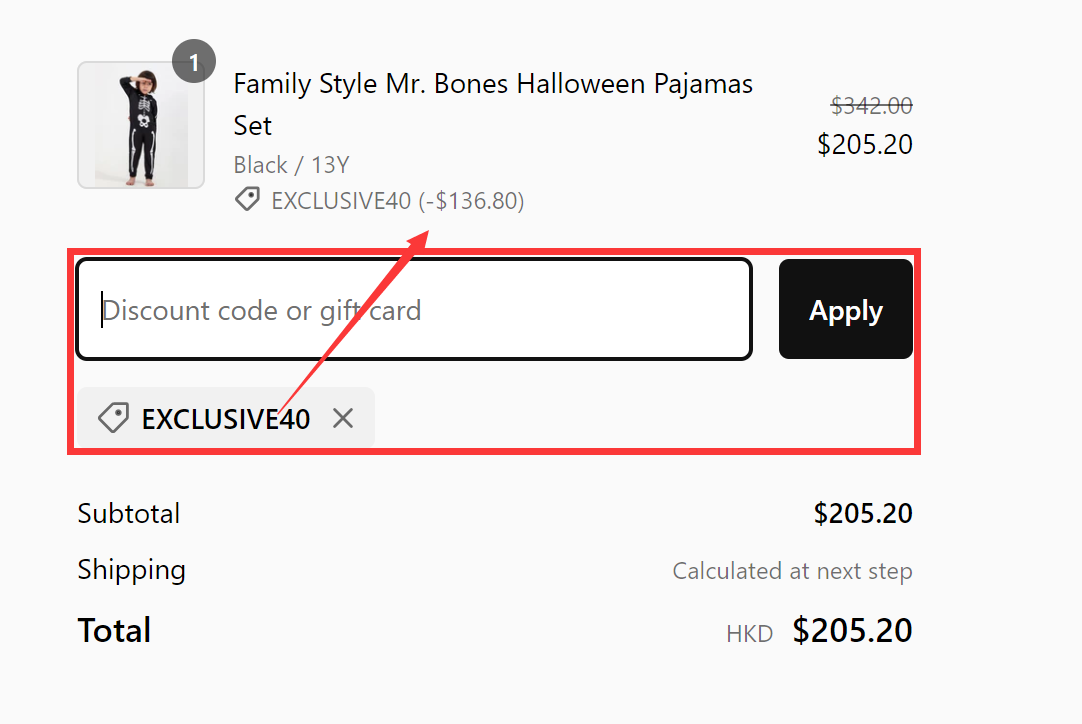Click the Subtotal amount $205.20
The width and height of the screenshot is (1082, 724).
[x=864, y=513]
